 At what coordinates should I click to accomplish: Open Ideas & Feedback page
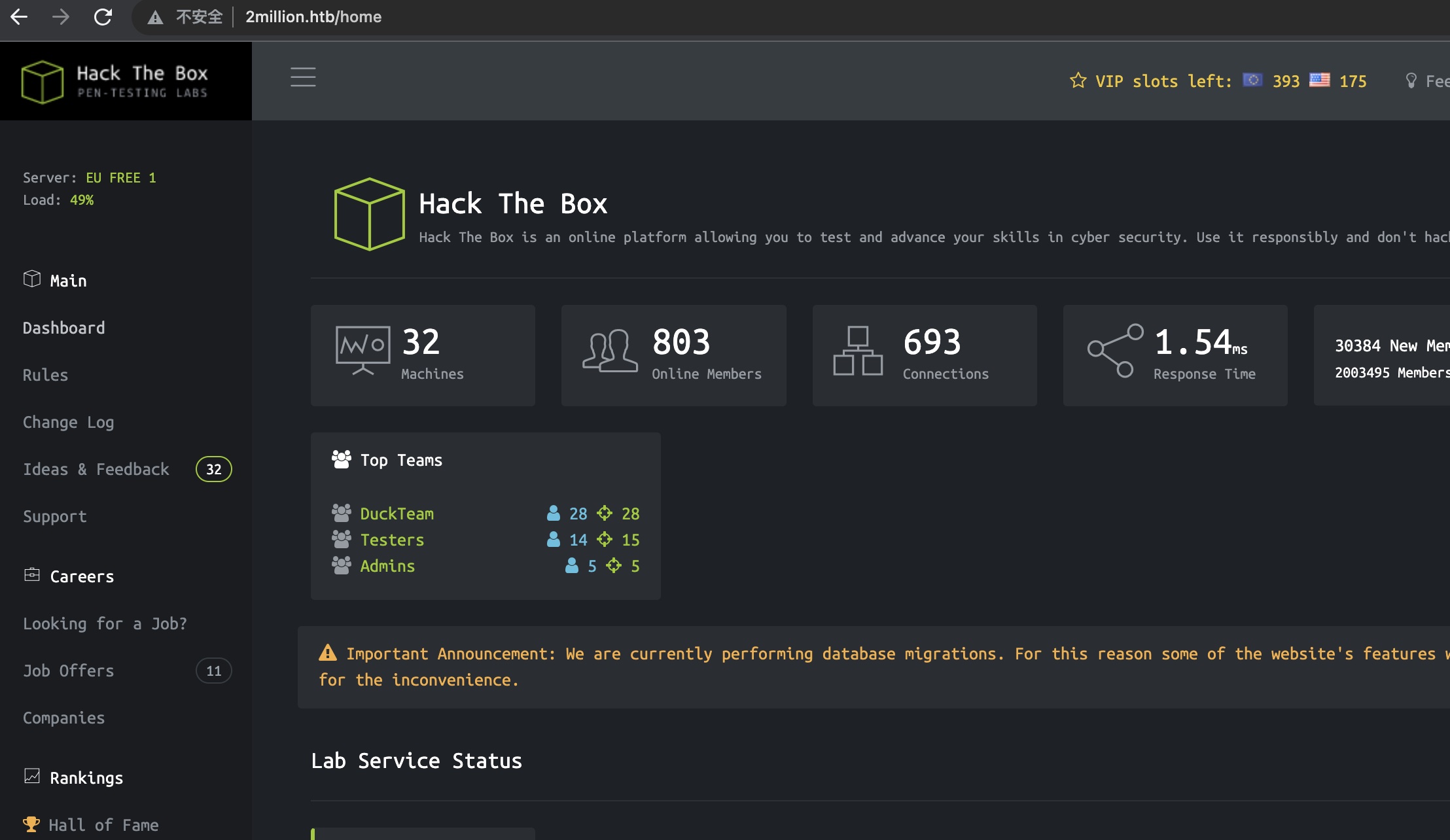[x=96, y=469]
